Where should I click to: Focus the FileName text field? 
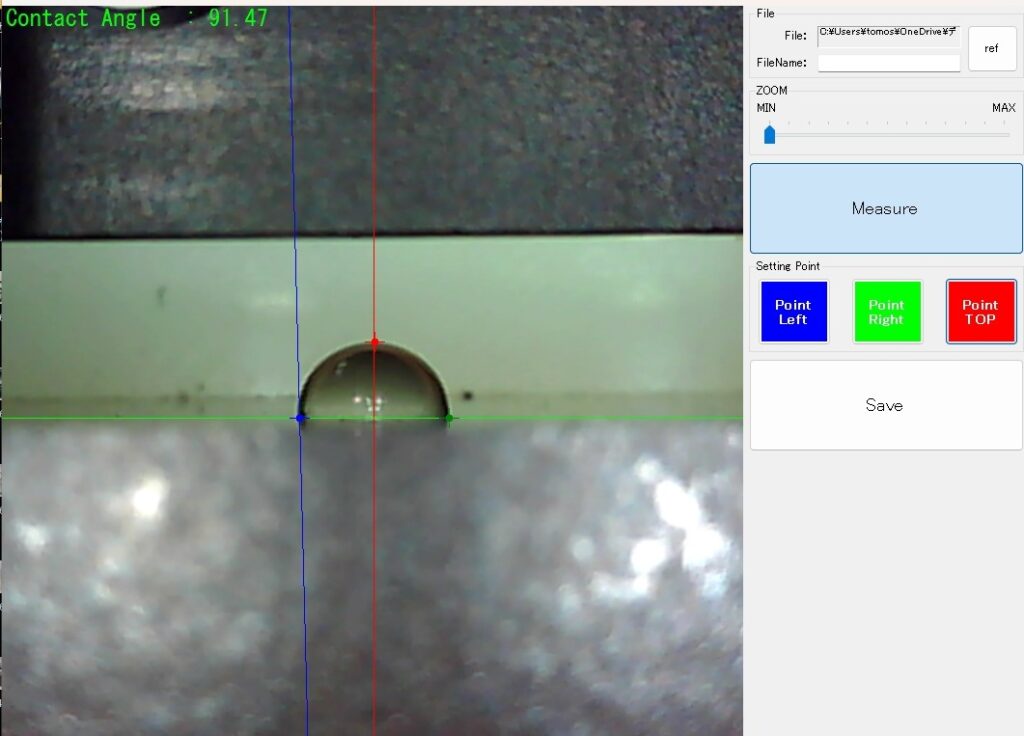888,63
